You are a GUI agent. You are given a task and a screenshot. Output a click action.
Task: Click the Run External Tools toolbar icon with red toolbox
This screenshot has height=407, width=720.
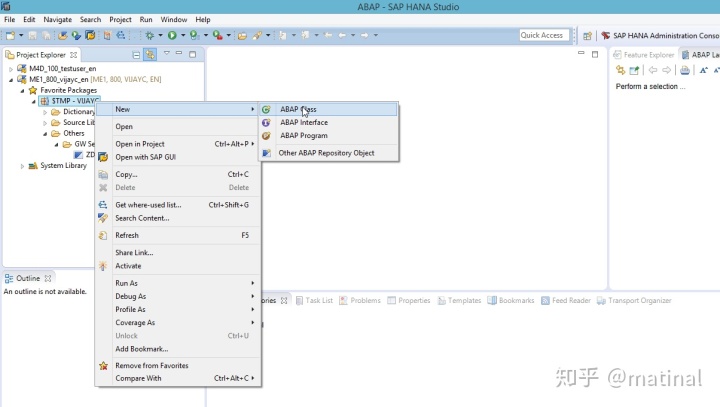coord(218,35)
